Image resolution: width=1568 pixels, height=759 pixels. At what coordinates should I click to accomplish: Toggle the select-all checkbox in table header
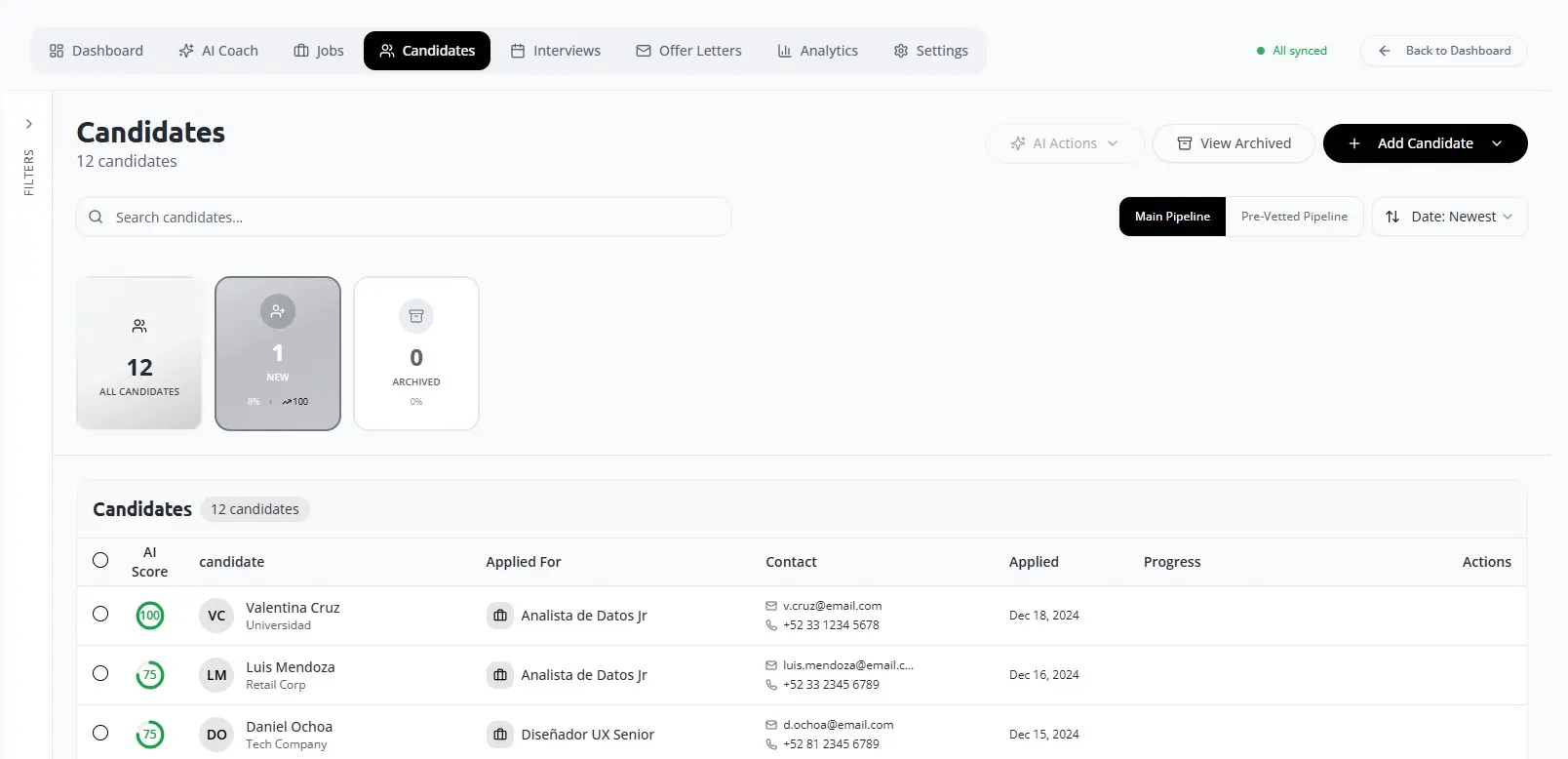coord(100,560)
